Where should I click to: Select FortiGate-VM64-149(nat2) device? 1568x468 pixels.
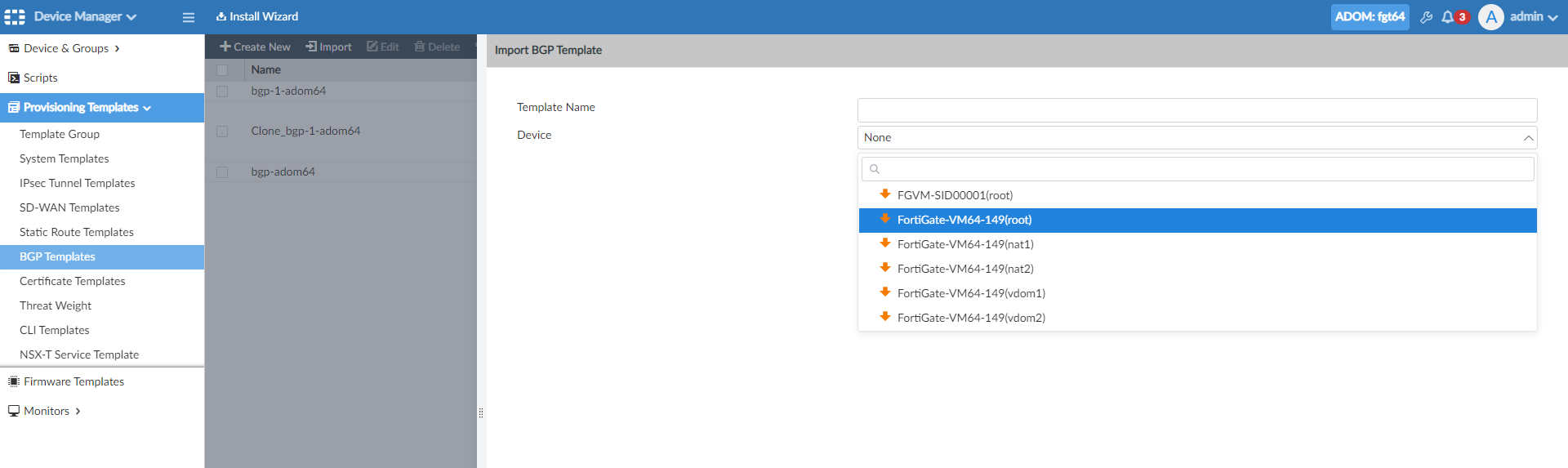point(1197,269)
